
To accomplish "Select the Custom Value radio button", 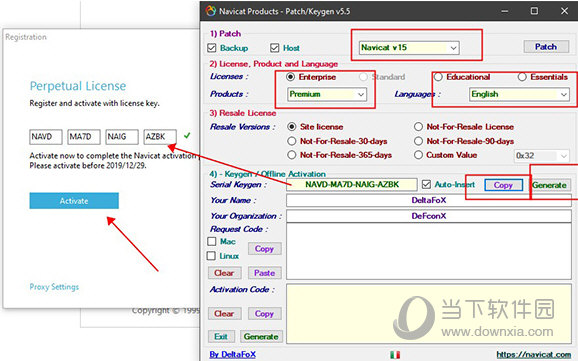I will (x=418, y=155).
